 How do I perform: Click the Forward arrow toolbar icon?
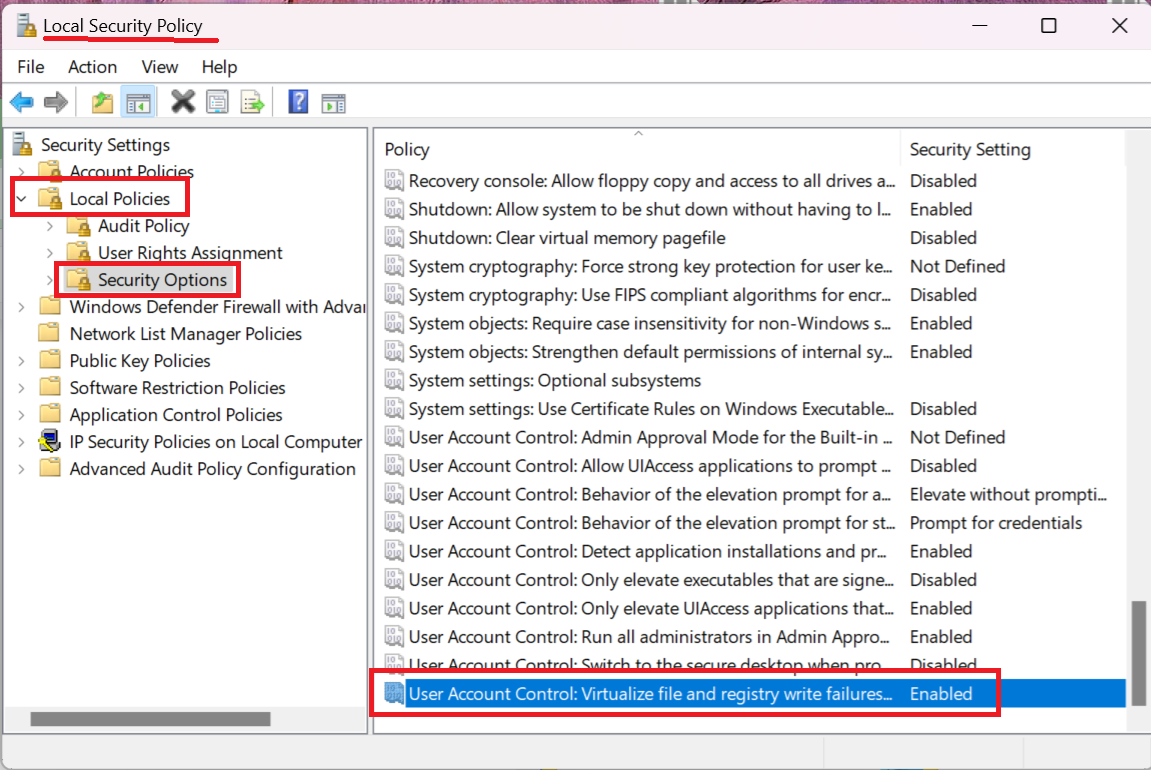tap(56, 102)
